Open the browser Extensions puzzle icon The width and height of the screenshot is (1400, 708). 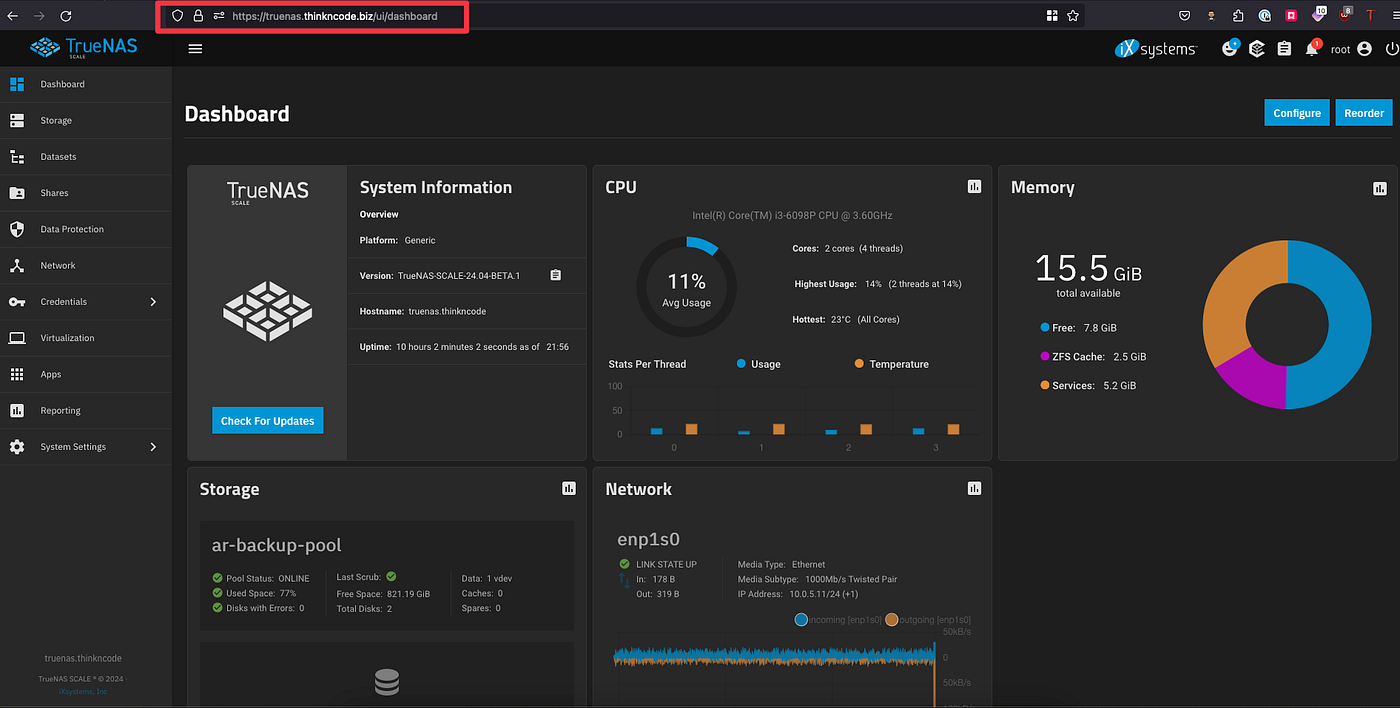[1239, 16]
